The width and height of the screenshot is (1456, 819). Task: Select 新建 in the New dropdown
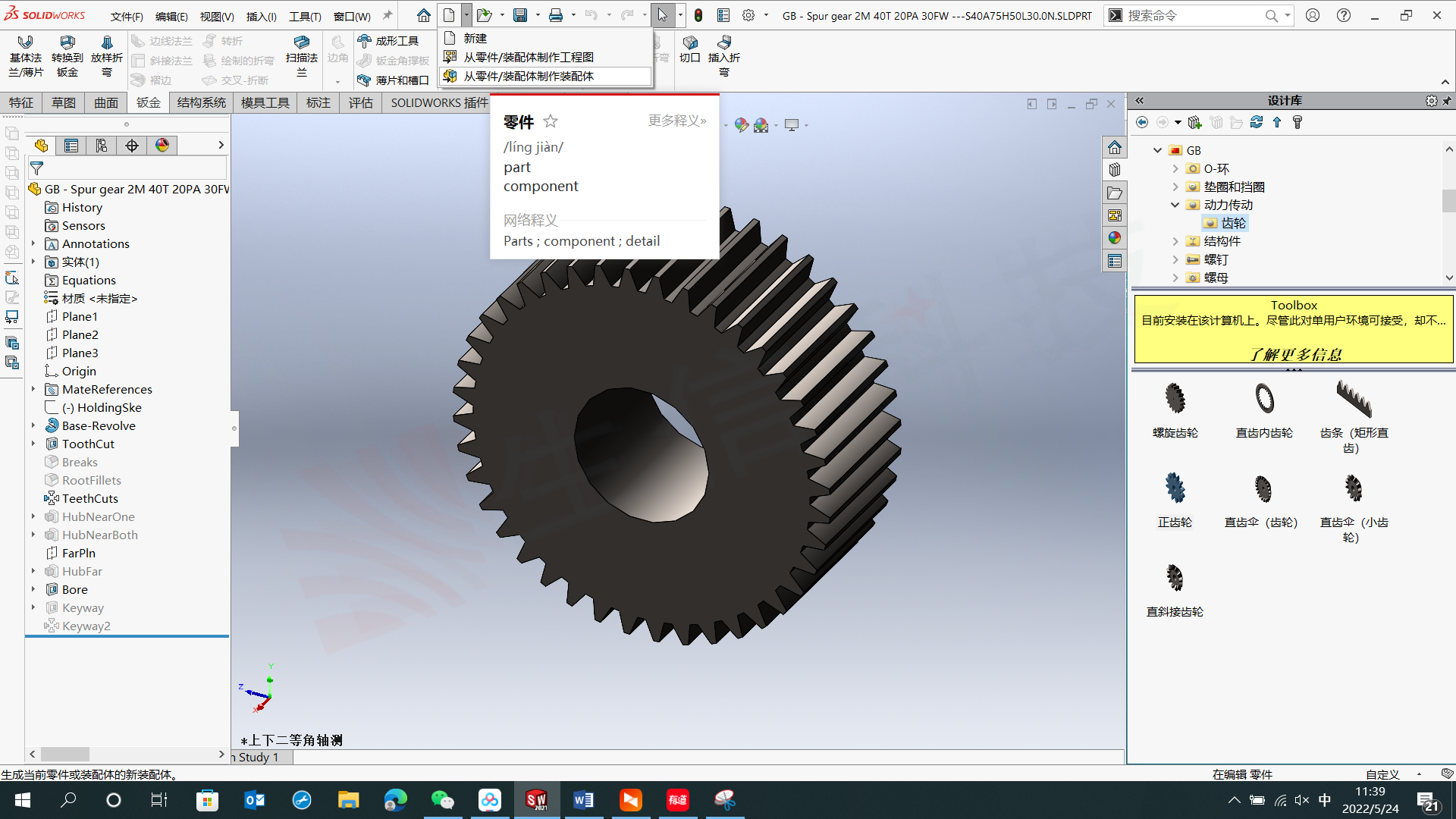coord(545,38)
